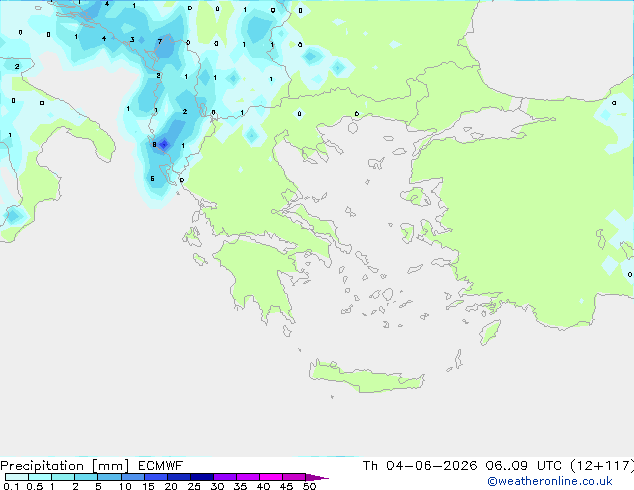Click the 45–50 mm legend swatch
634x490 pixels.
pos(294,477)
